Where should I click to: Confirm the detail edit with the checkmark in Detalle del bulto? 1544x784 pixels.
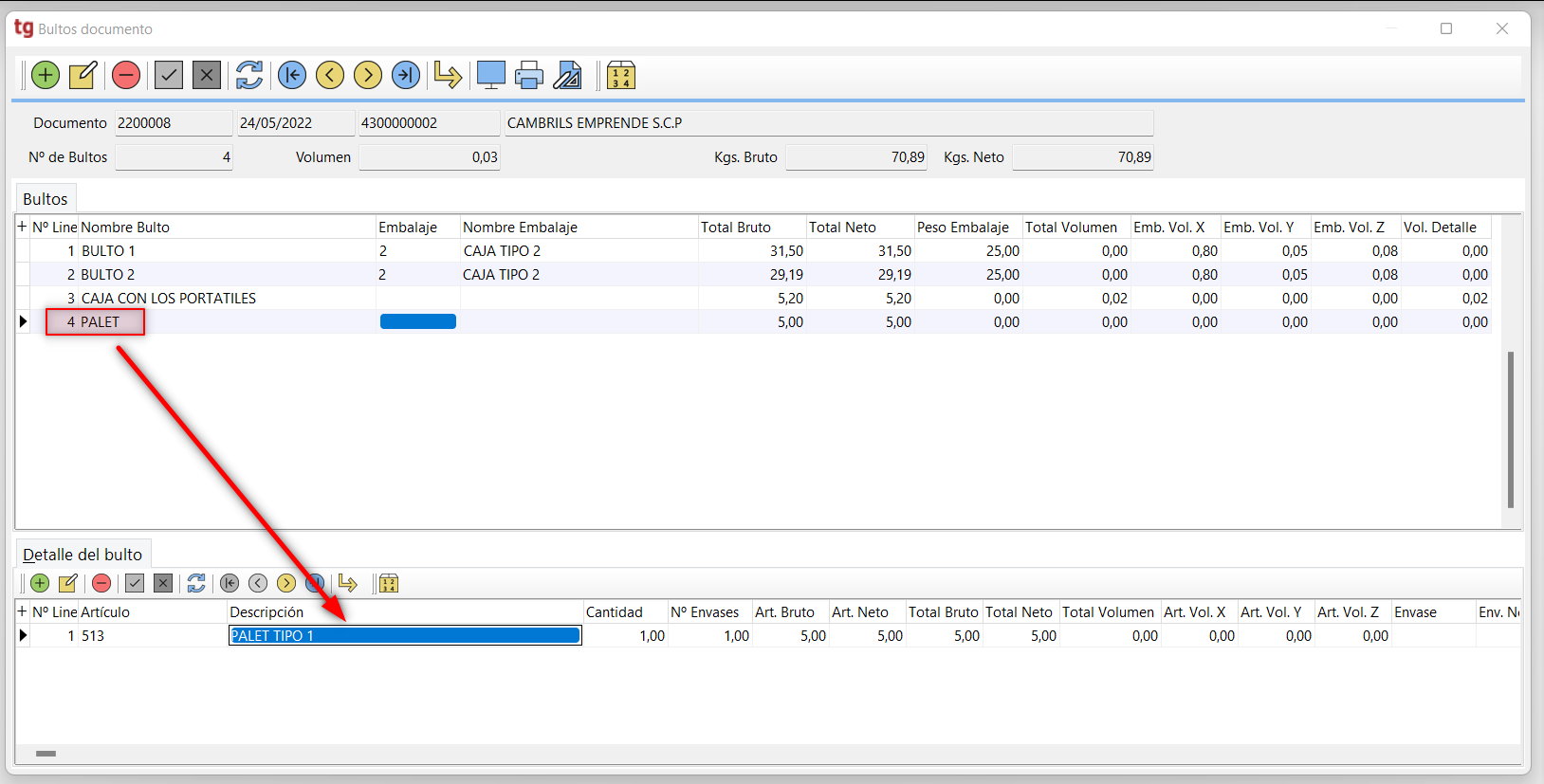pos(135,583)
